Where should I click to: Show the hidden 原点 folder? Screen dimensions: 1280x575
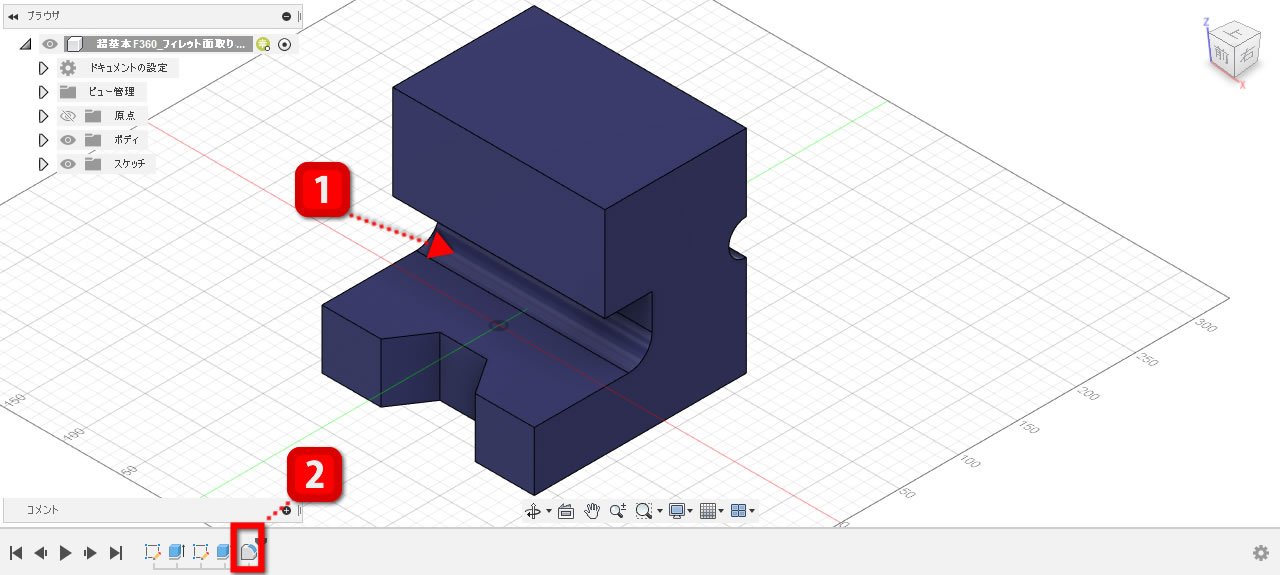click(68, 116)
